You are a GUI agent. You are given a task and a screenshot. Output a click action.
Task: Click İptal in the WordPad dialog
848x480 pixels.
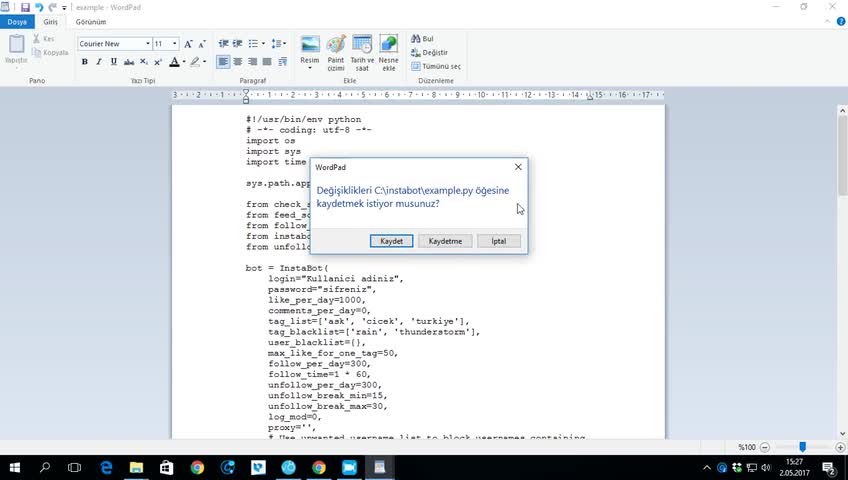(x=499, y=241)
